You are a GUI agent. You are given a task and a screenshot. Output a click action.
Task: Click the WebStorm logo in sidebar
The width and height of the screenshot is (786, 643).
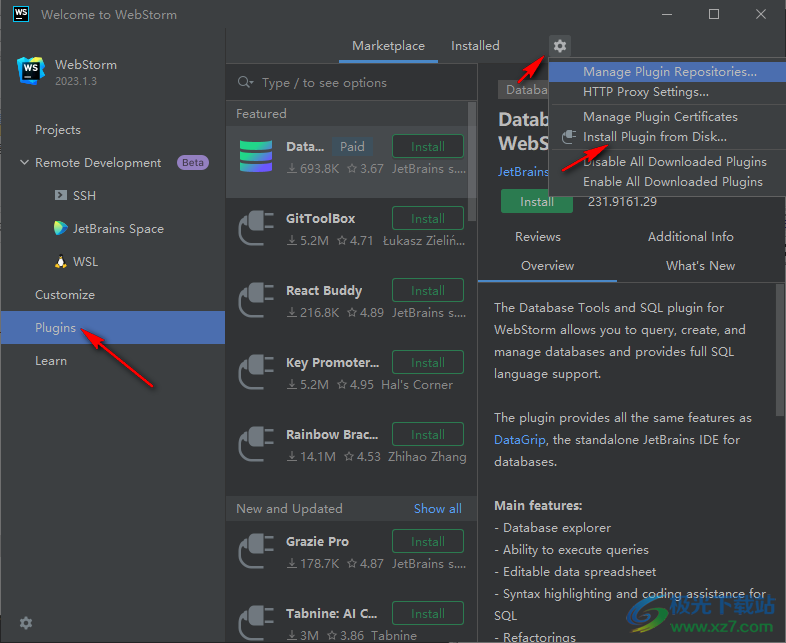point(31,71)
